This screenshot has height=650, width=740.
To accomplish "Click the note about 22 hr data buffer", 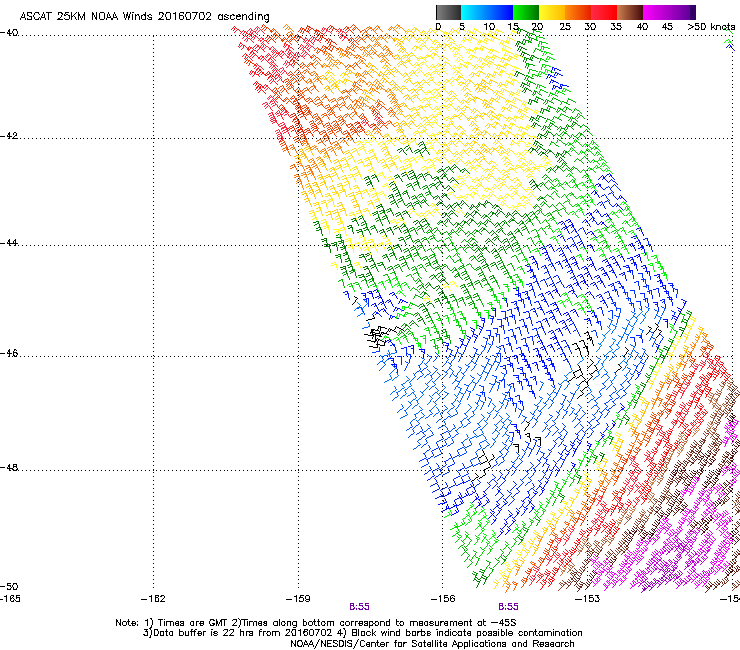I will pos(362,633).
